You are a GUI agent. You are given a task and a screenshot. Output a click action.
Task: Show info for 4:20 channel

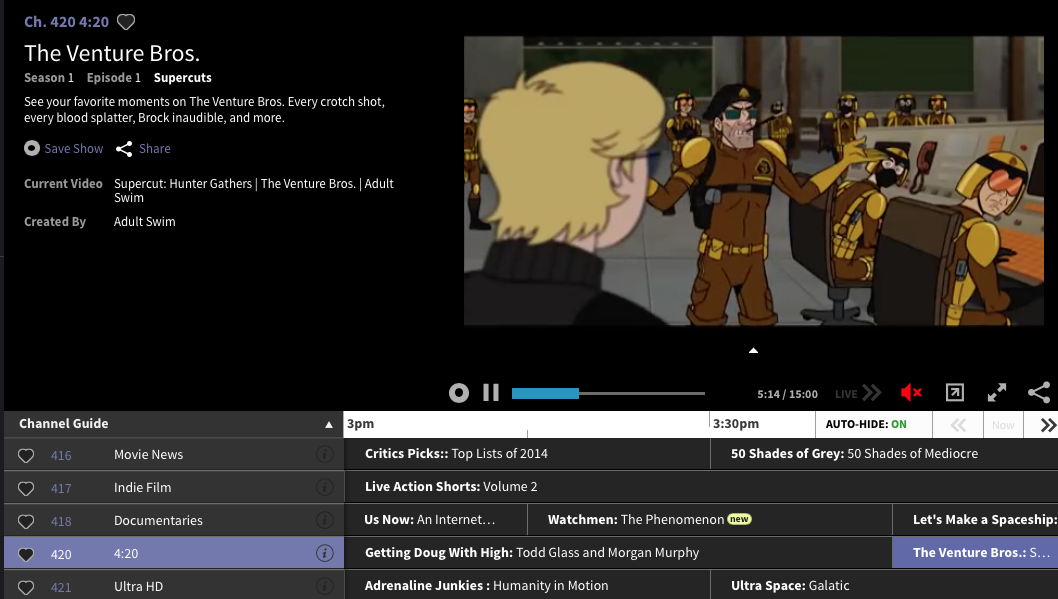325,553
